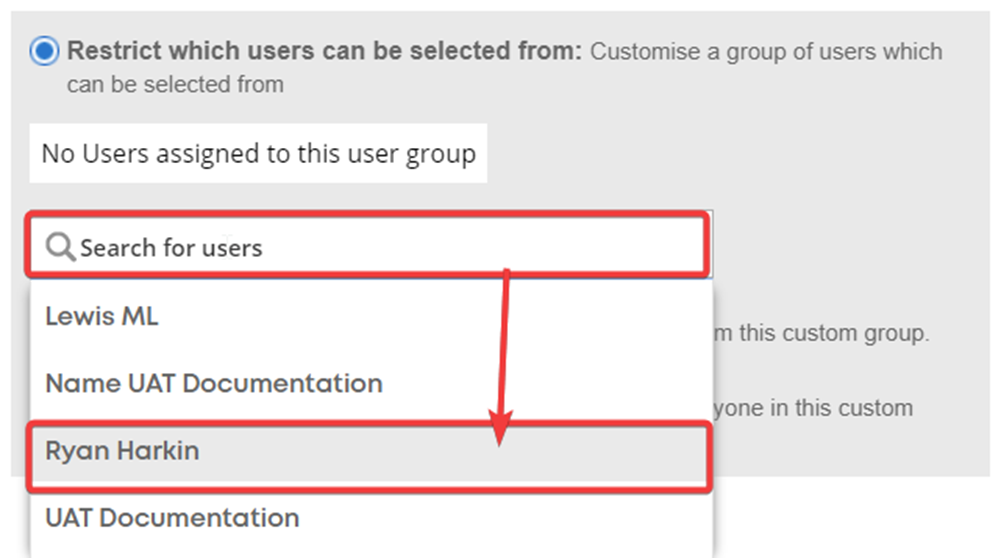Screen dimensions: 1001x558
Task: Select the last entry, UAT Documentation
Action: pos(370,518)
